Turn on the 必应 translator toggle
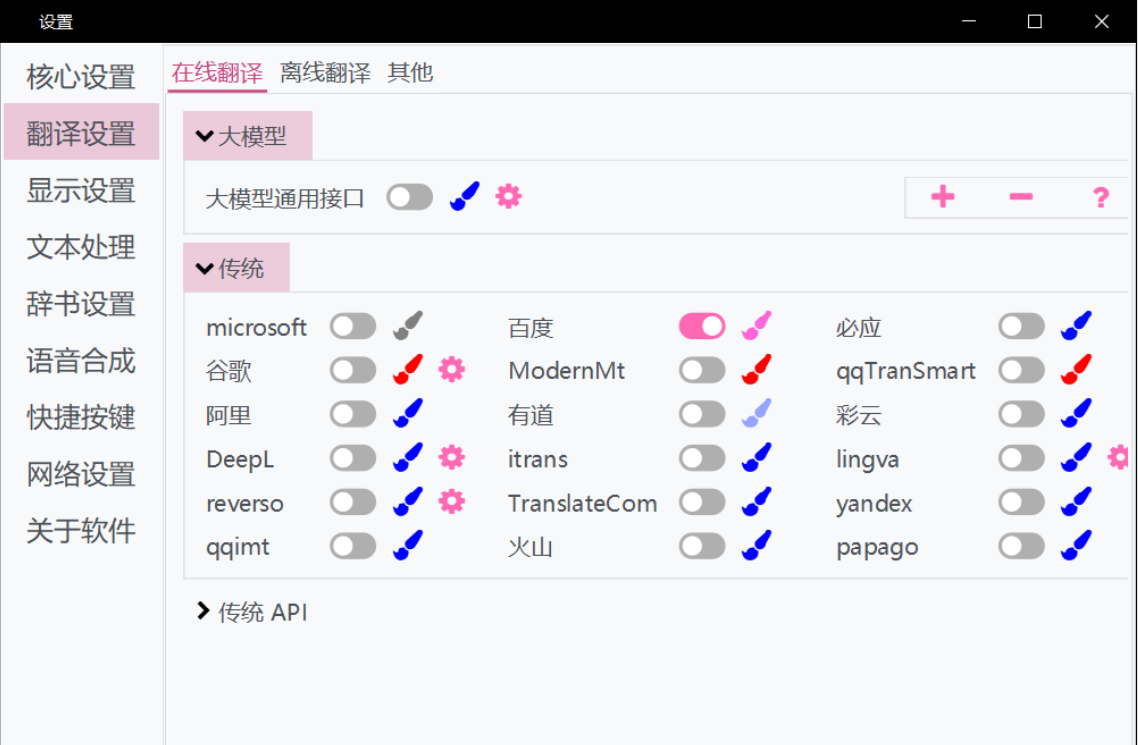Image resolution: width=1138 pixels, height=745 pixels. click(x=1021, y=326)
